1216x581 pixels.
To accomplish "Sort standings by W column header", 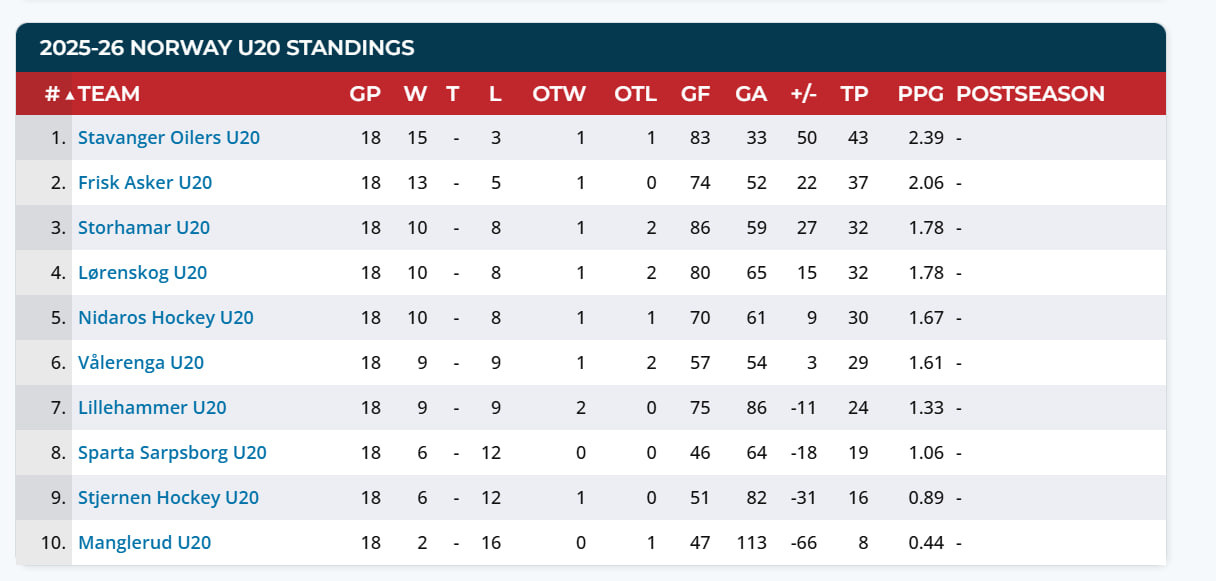I will 415,94.
